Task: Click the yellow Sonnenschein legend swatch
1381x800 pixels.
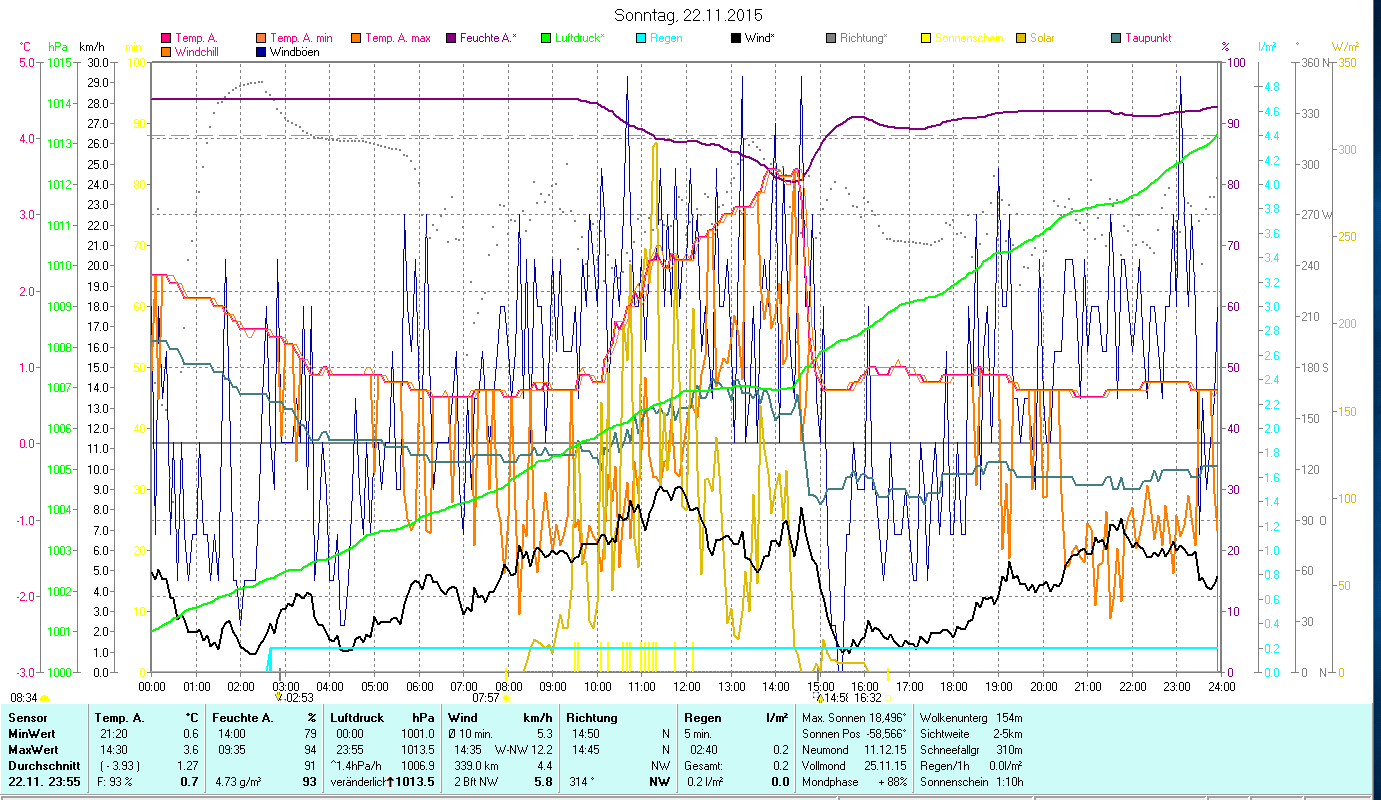Action: coord(926,39)
